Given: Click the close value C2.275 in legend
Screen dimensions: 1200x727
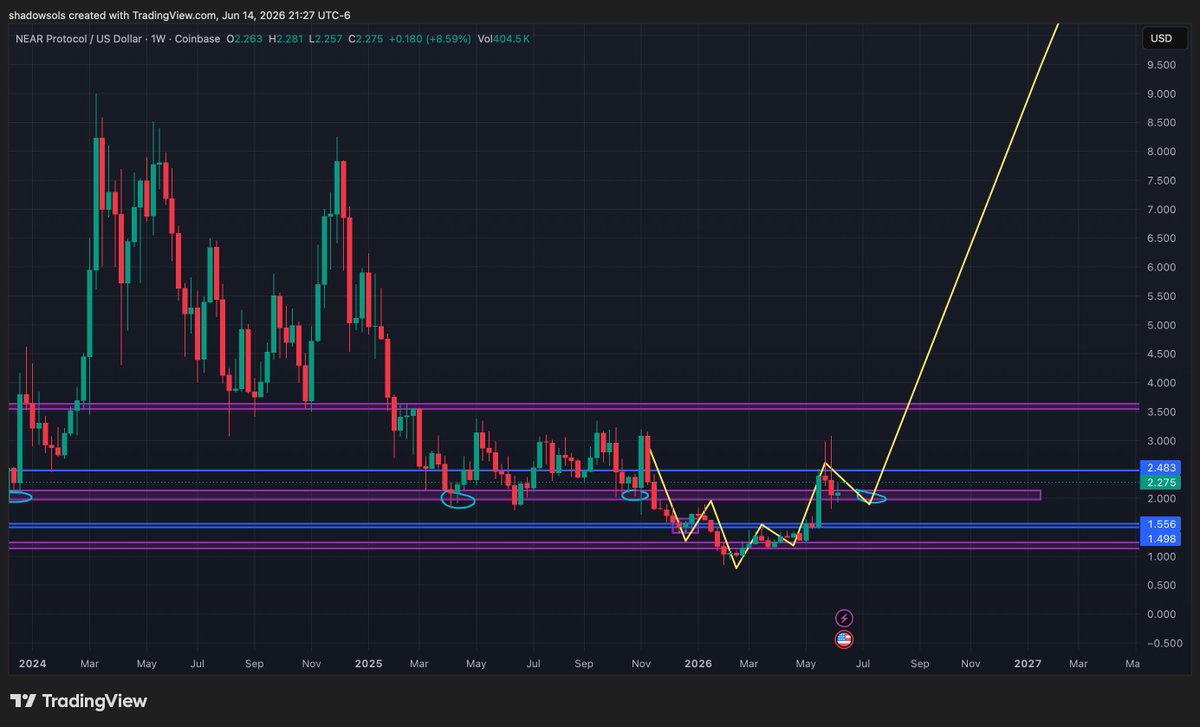Looking at the screenshot, I should (366, 40).
